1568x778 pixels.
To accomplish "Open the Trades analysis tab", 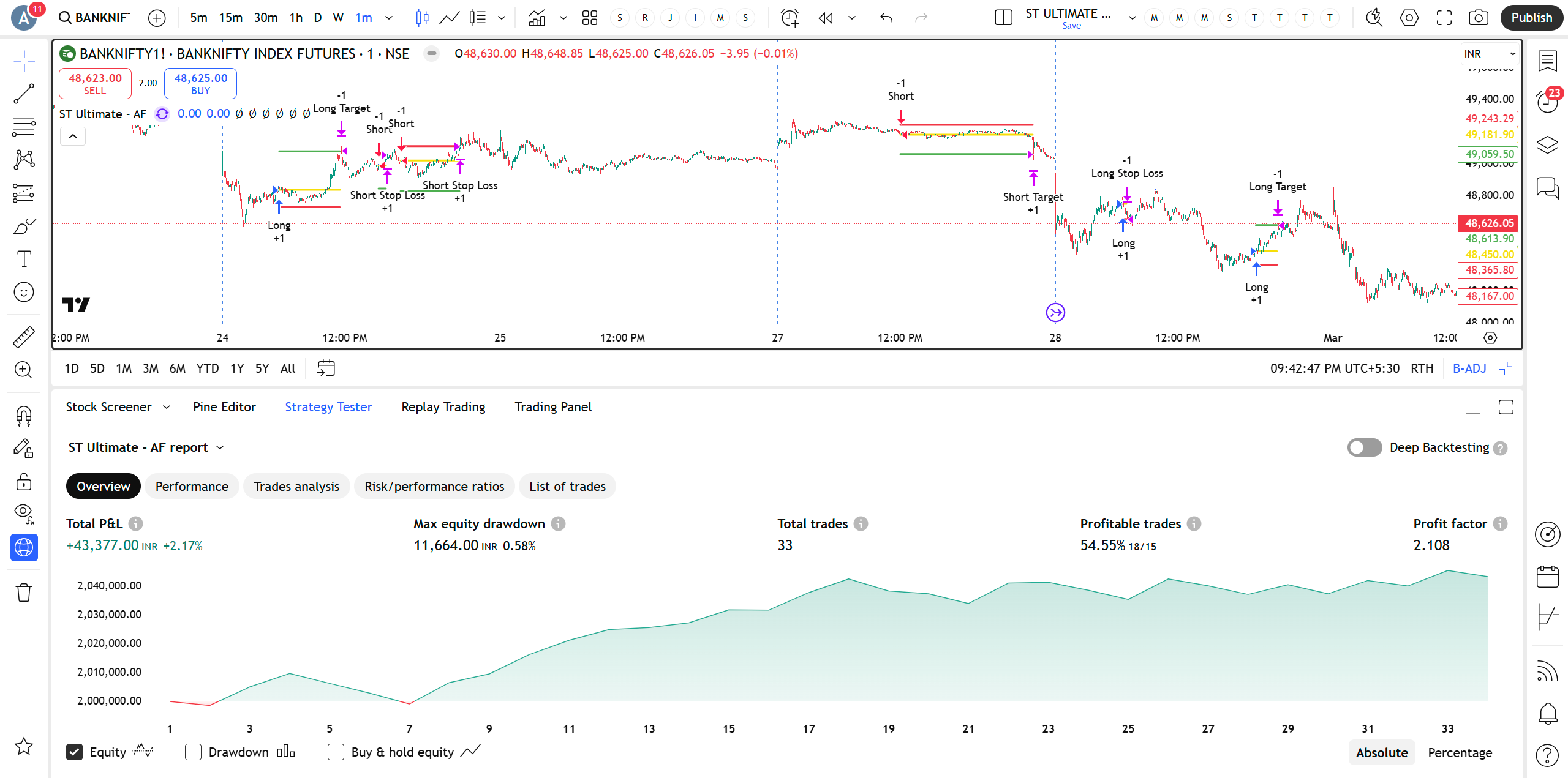I will (x=296, y=487).
